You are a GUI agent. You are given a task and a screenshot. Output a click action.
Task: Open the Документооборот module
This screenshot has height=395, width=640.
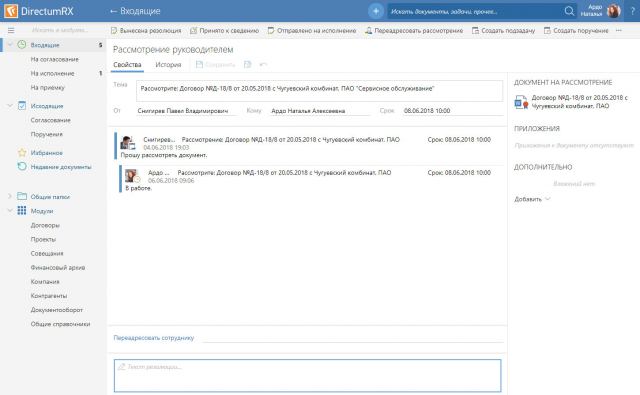coord(57,310)
